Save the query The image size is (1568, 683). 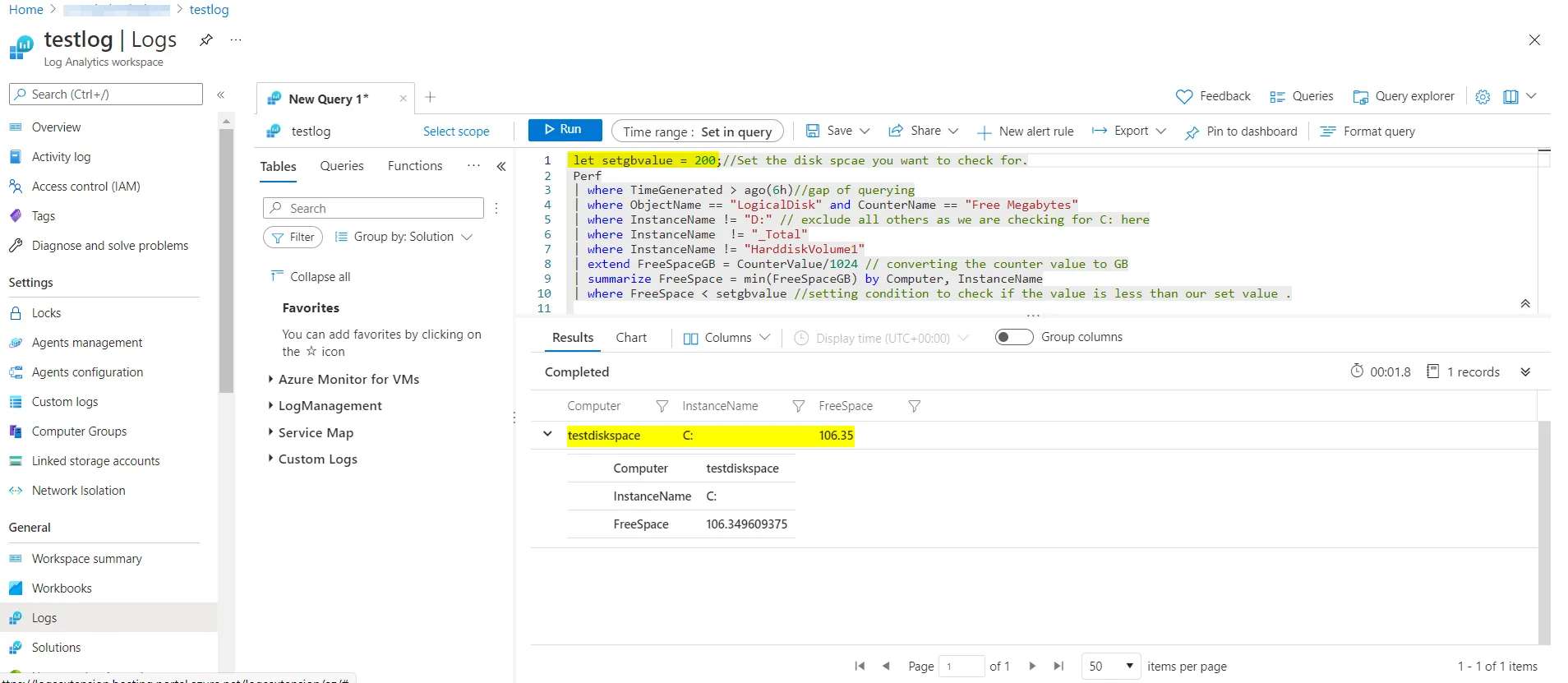tap(829, 131)
